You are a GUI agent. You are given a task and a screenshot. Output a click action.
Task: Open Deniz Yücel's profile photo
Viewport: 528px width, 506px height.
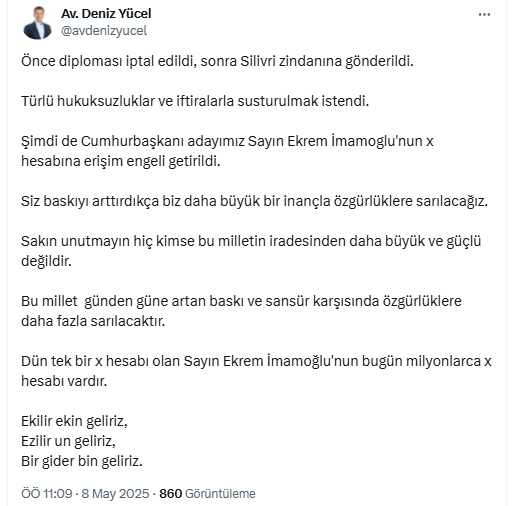click(37, 23)
